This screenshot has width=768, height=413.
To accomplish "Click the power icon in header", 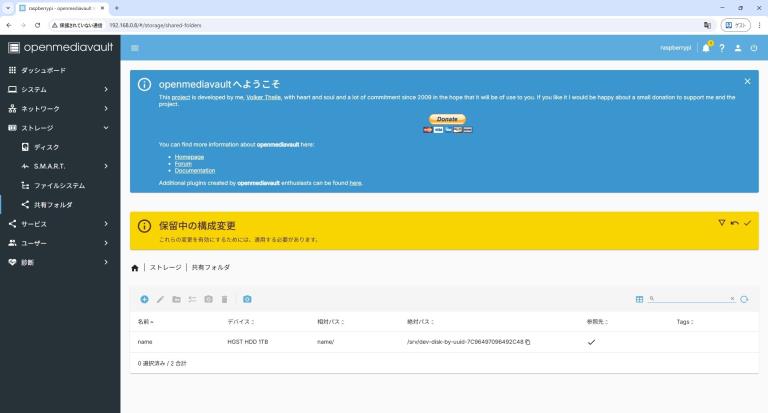I will (x=754, y=48).
